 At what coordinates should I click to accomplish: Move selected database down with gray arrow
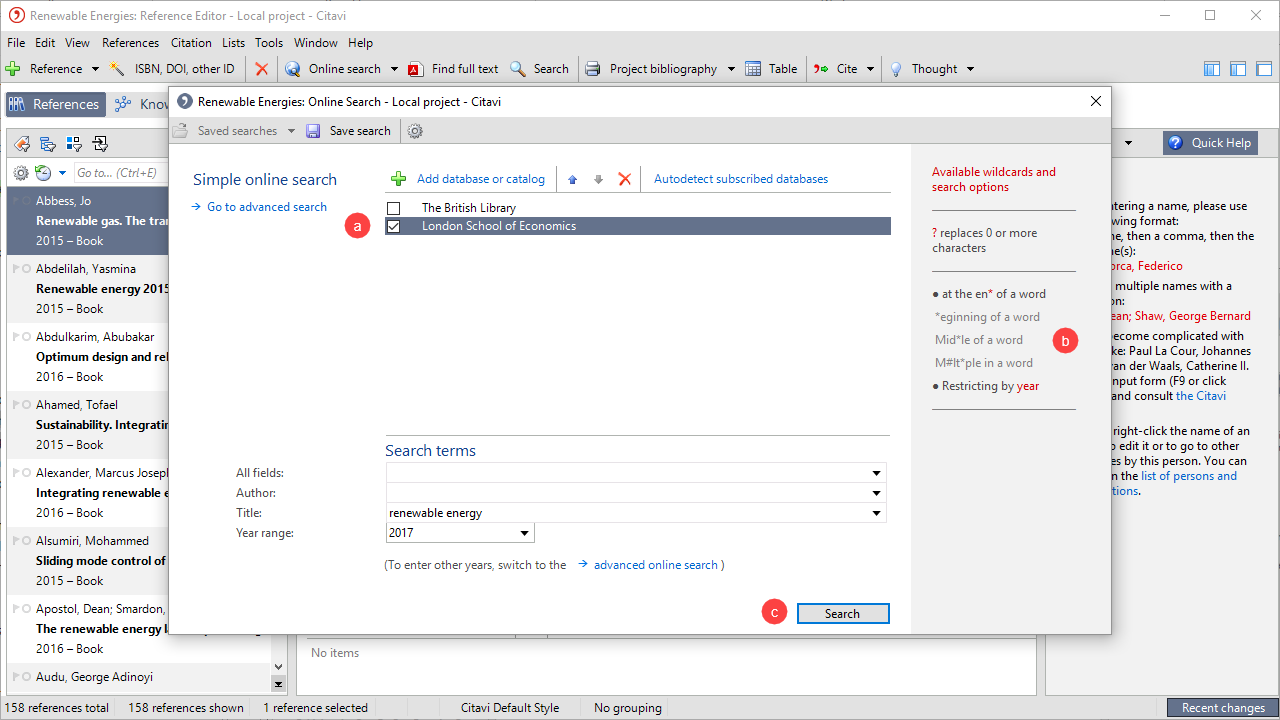click(x=599, y=179)
